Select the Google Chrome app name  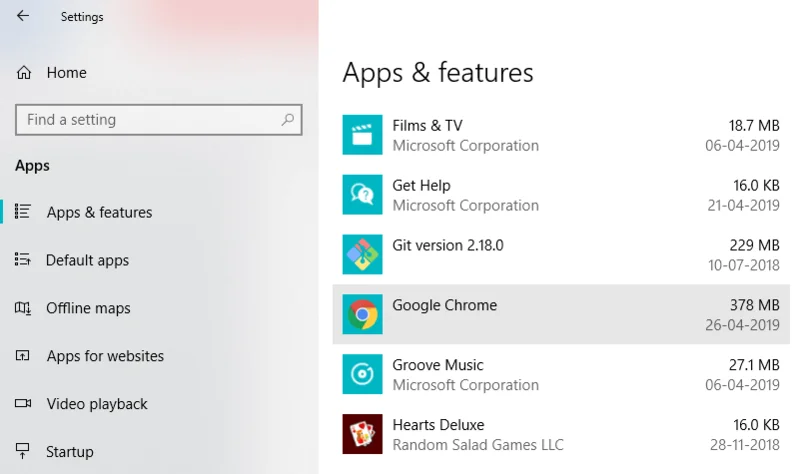(x=444, y=305)
